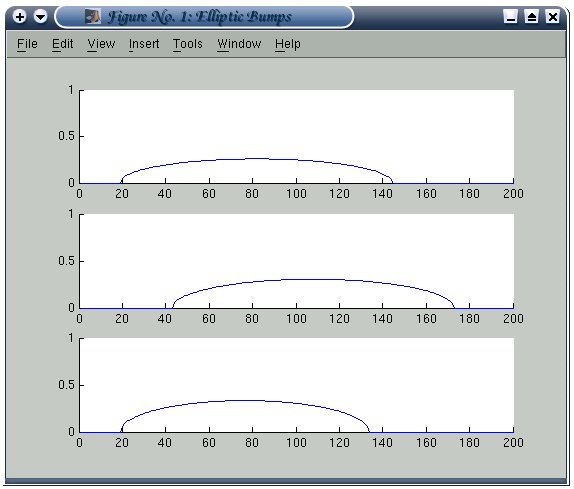Open the View menu
Screen dimensions: 574x489
101,44
